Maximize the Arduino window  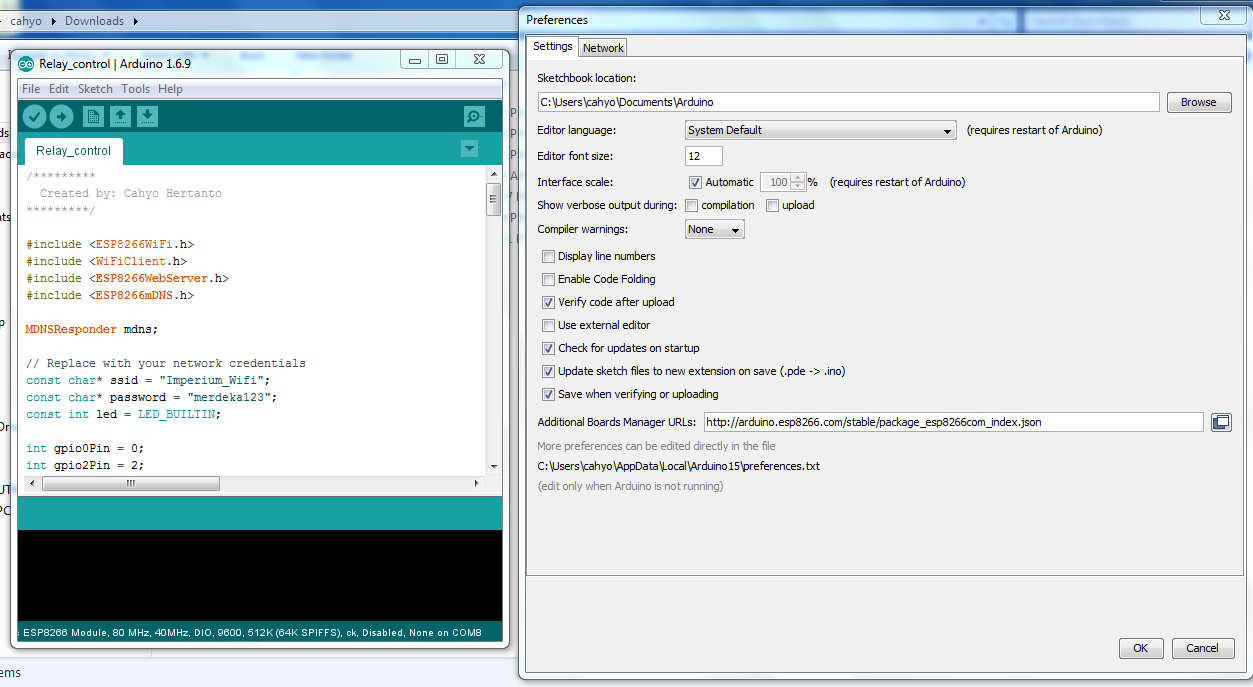tap(442, 60)
